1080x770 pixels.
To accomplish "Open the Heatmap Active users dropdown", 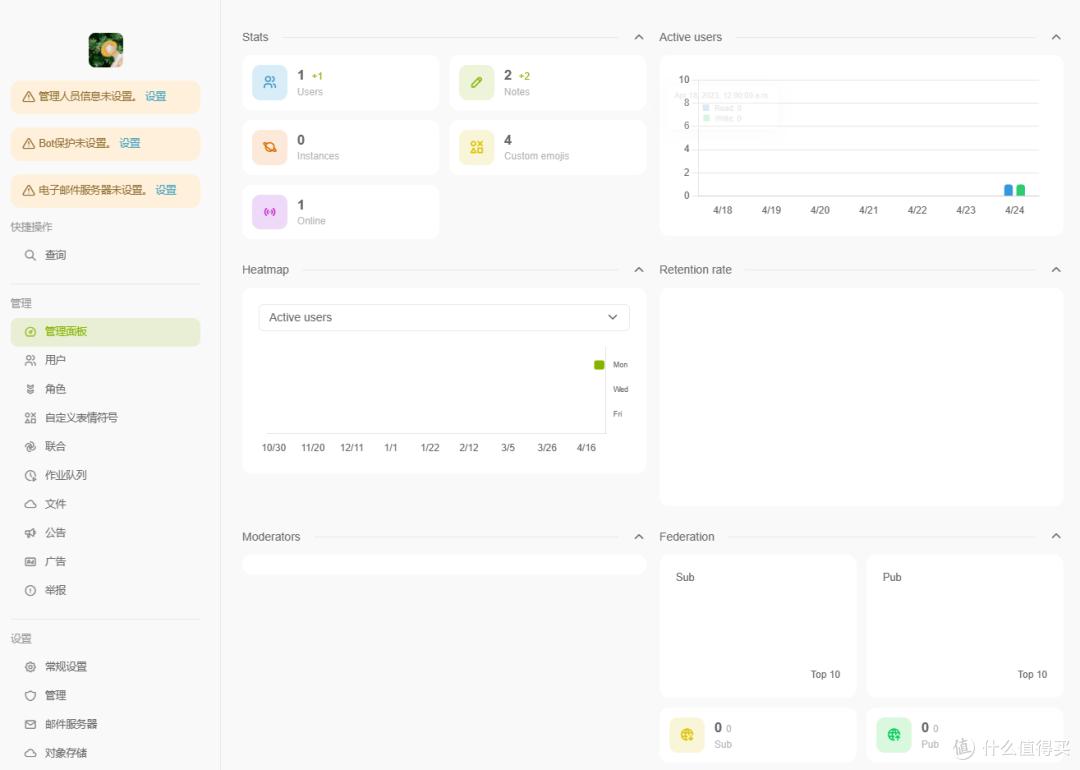I will (444, 318).
